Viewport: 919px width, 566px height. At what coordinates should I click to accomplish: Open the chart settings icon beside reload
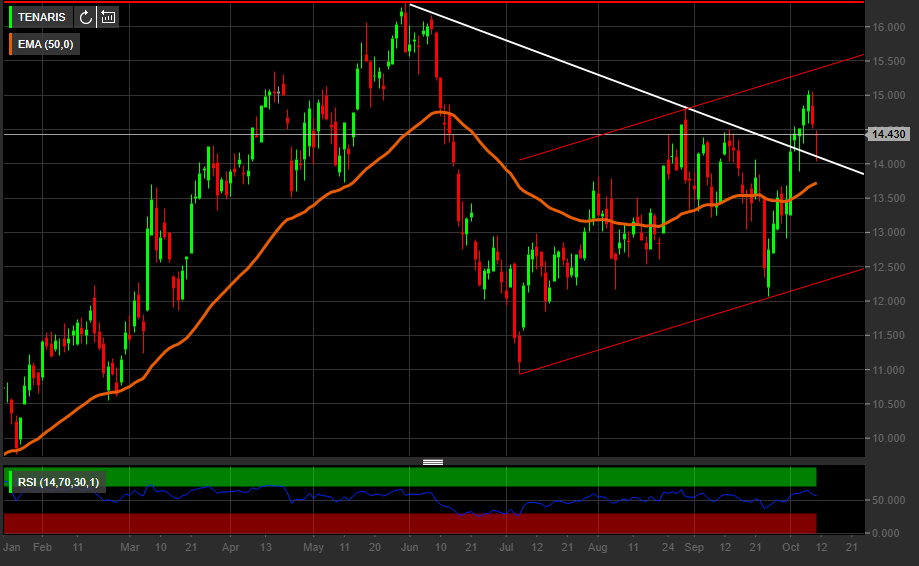pyautogui.click(x=108, y=17)
